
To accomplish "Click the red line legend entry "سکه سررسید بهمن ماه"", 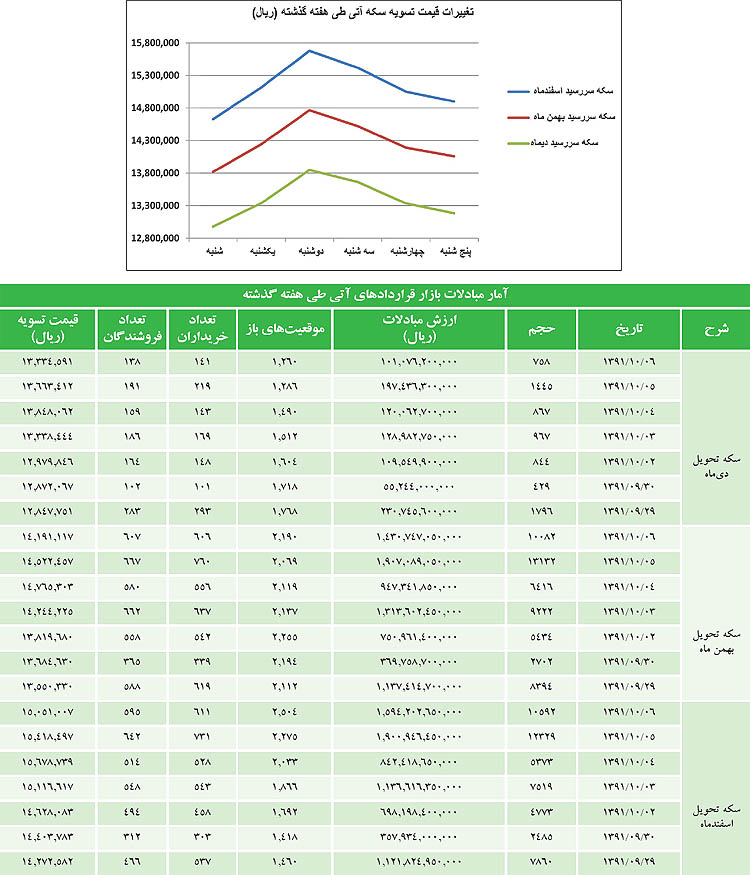I will tap(561, 117).
